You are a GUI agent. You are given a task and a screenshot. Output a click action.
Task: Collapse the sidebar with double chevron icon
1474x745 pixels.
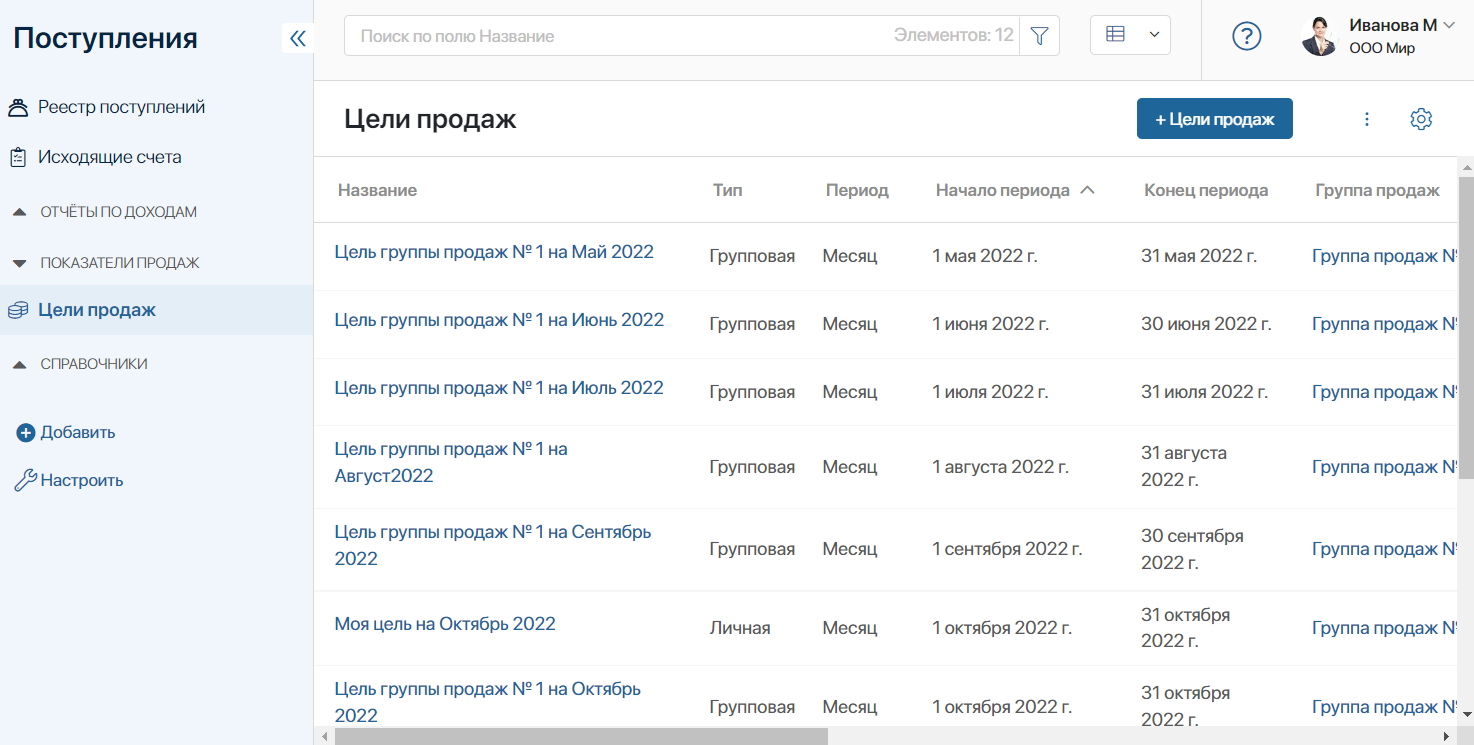pyautogui.click(x=297, y=38)
